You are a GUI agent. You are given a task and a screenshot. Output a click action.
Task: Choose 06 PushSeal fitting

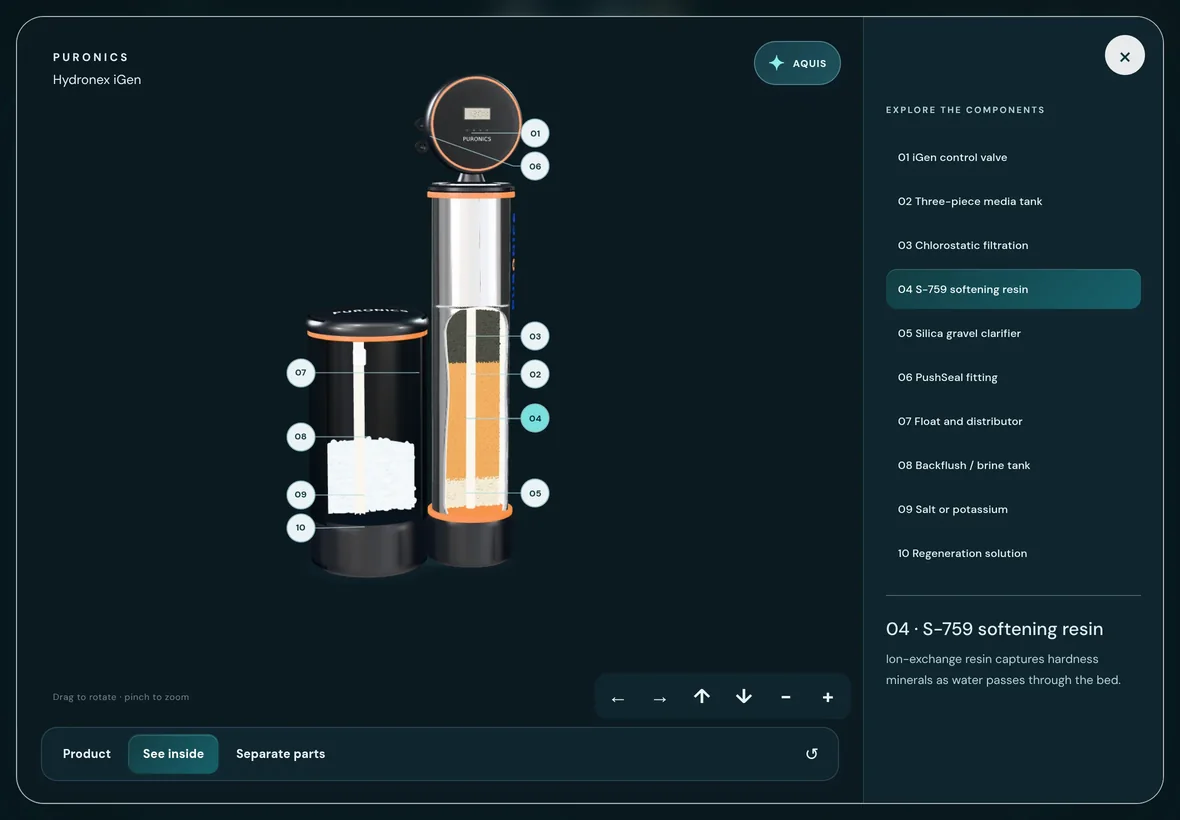[1013, 377]
